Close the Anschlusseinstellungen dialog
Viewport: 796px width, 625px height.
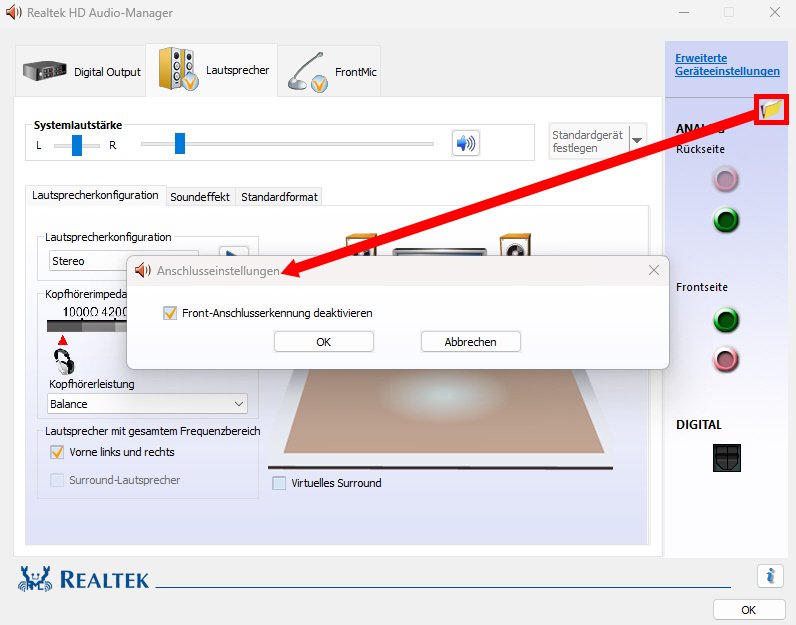(x=654, y=270)
